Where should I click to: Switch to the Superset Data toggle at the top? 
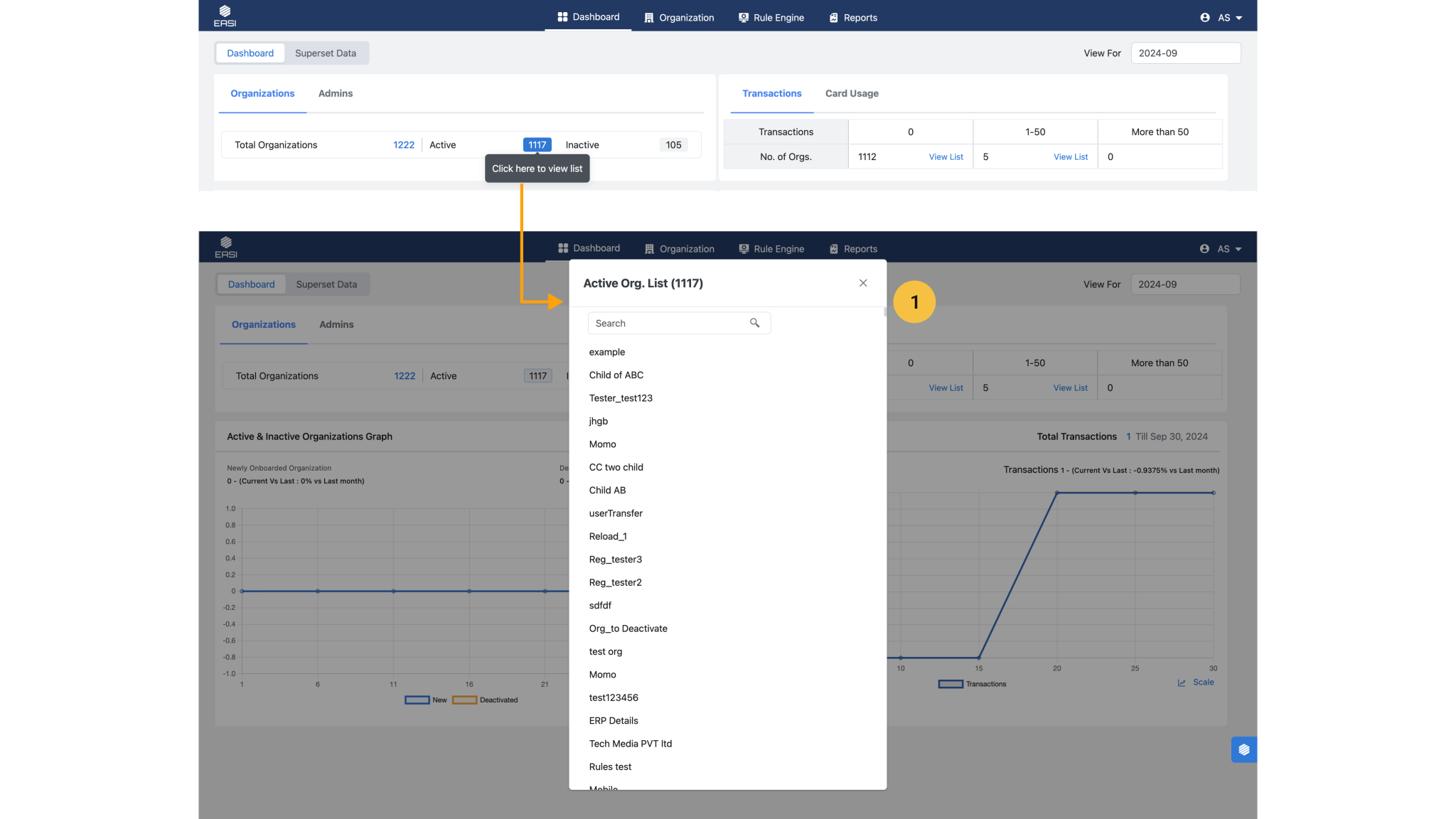(326, 53)
